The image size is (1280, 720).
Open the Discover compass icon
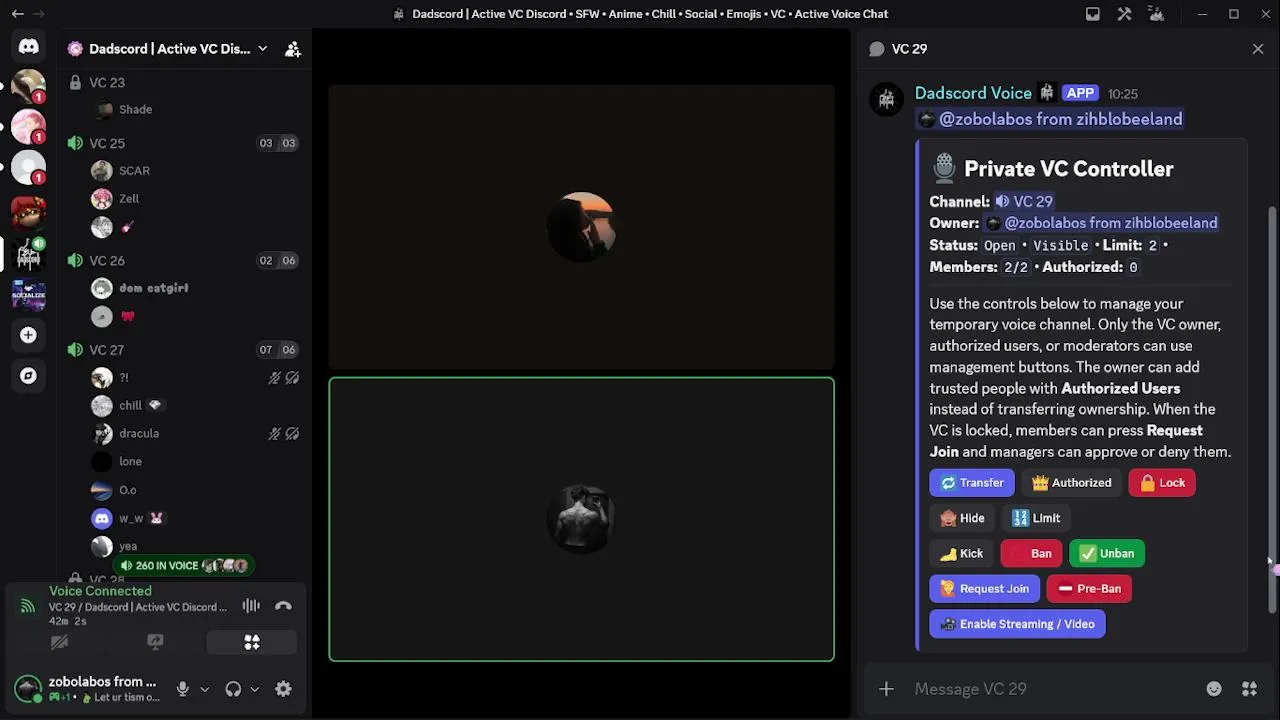click(x=28, y=376)
